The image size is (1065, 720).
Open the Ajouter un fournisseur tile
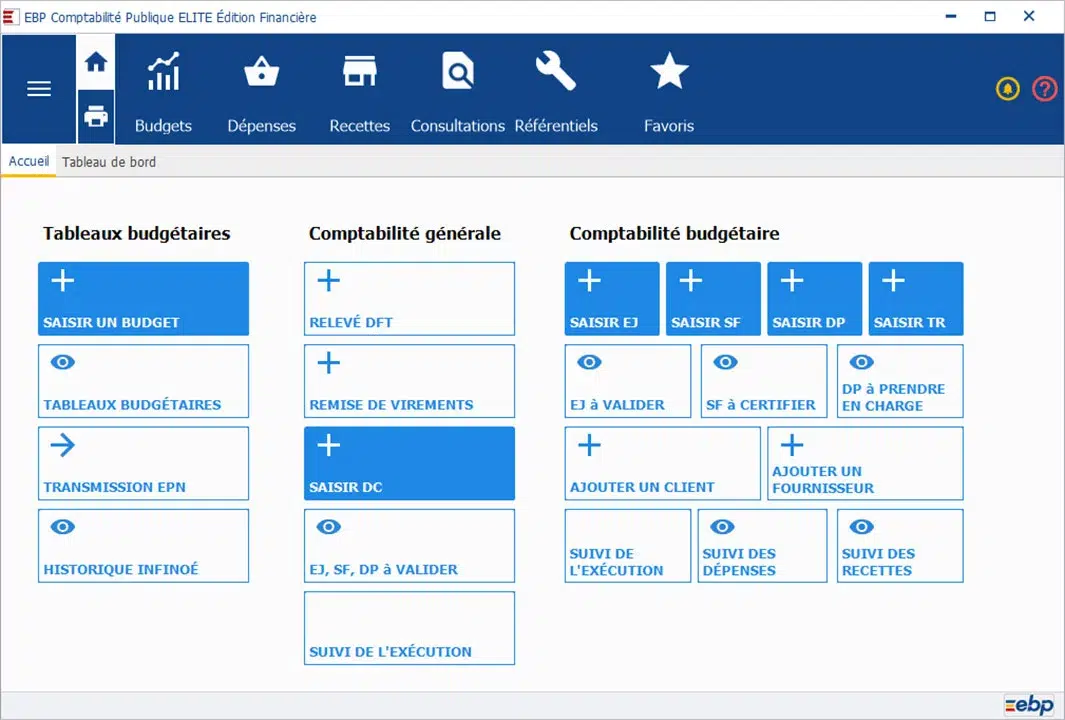(x=865, y=464)
